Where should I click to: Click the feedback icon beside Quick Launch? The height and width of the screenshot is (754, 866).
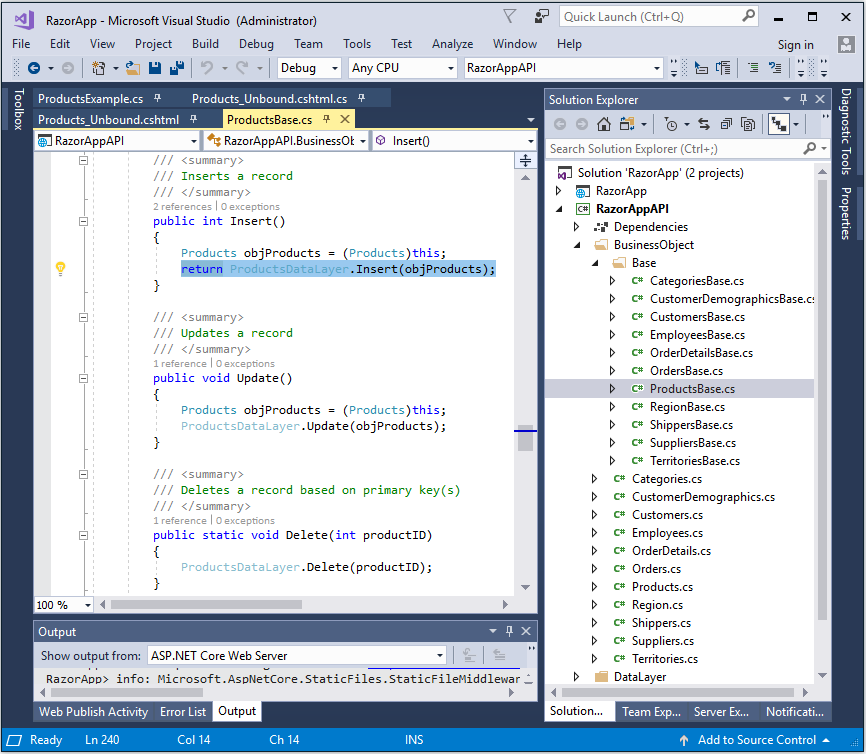[x=542, y=17]
